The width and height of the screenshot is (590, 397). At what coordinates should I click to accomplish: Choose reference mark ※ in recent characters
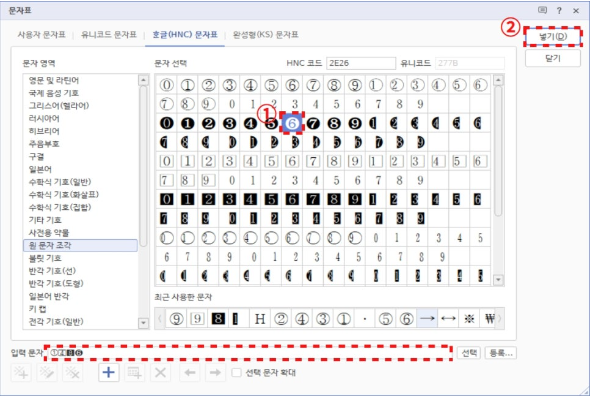(x=469, y=319)
